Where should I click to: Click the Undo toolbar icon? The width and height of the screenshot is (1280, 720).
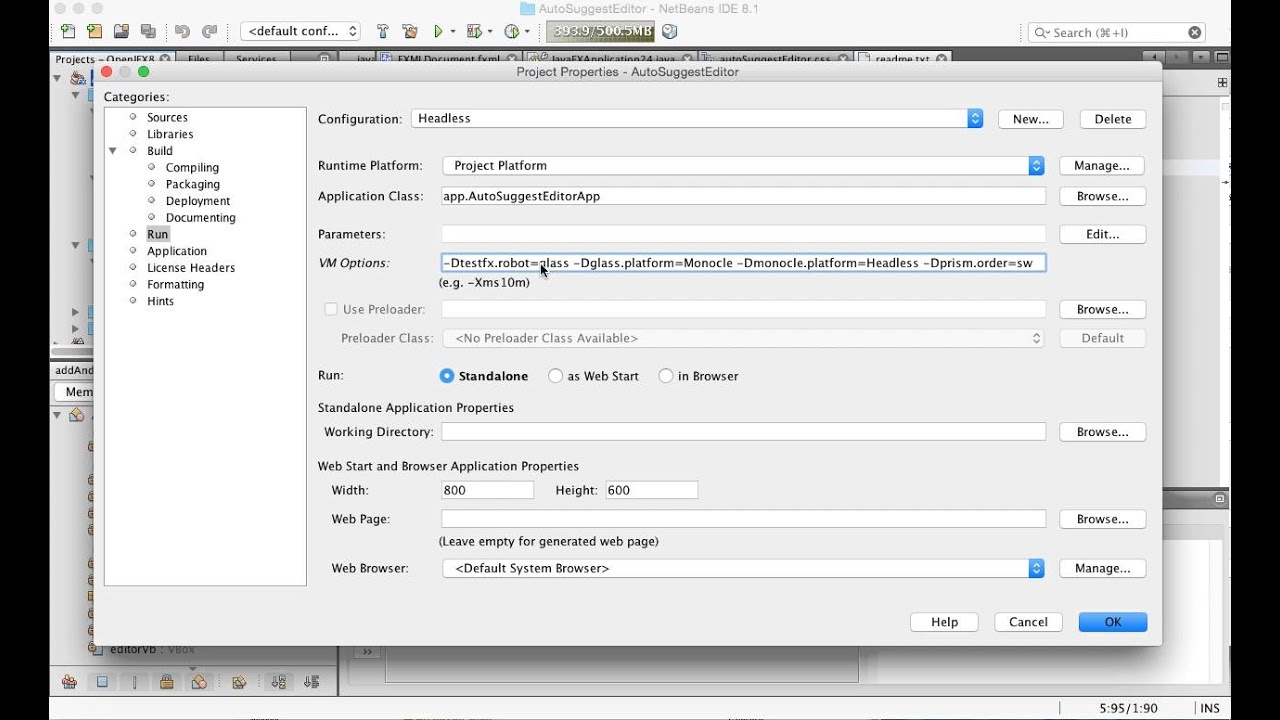coord(182,32)
